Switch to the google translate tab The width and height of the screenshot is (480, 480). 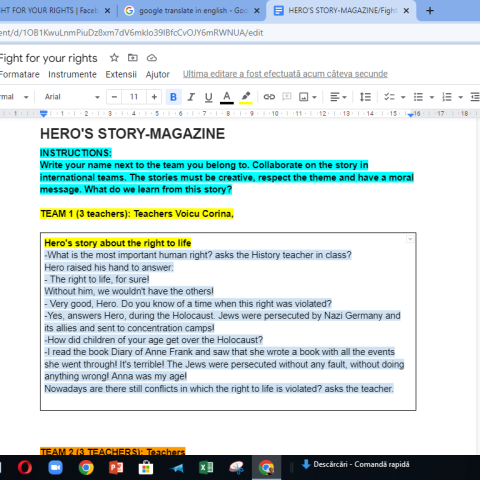[x=191, y=11]
